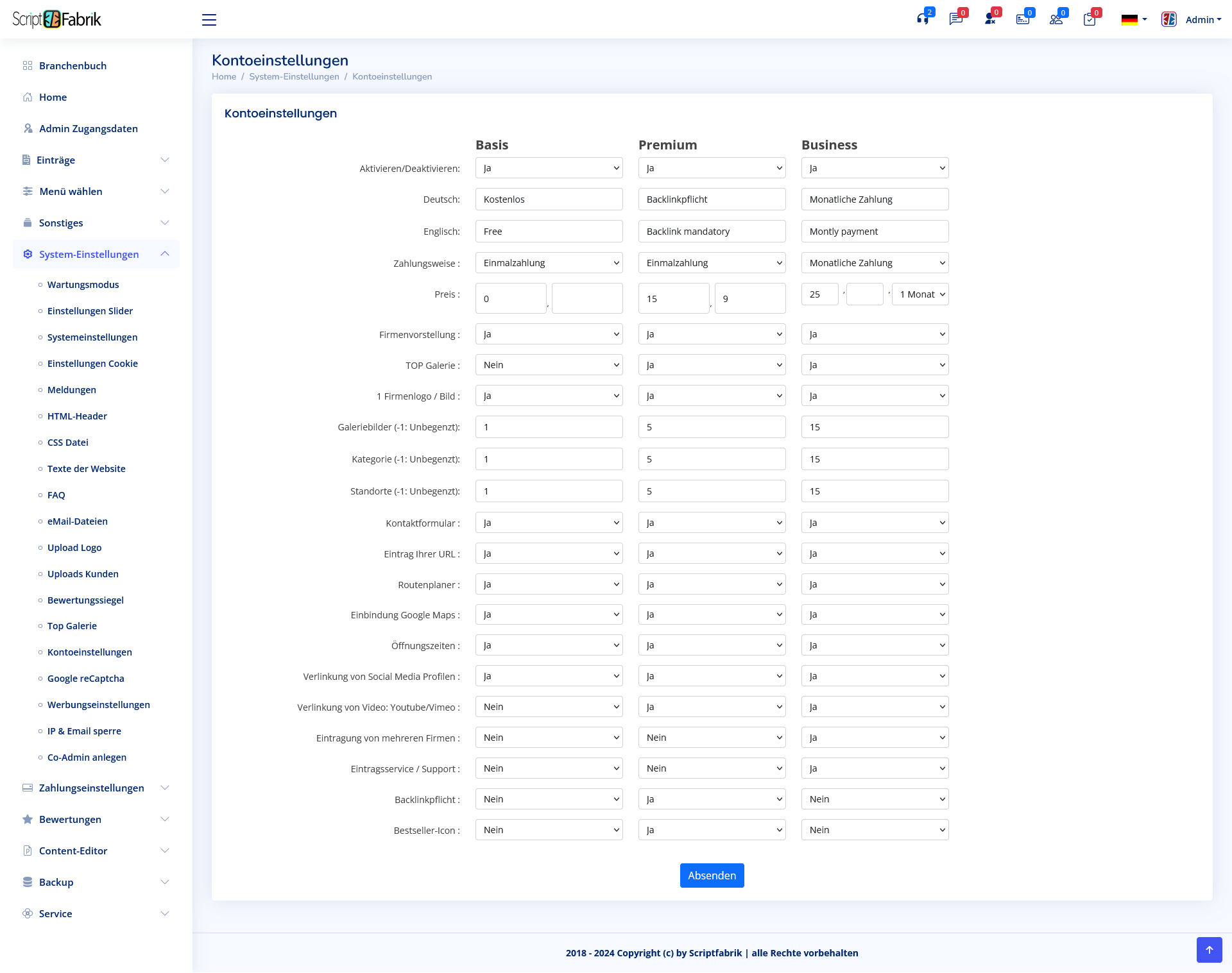Open the German flag language selector
The height and width of the screenshot is (973, 1232).
point(1134,20)
